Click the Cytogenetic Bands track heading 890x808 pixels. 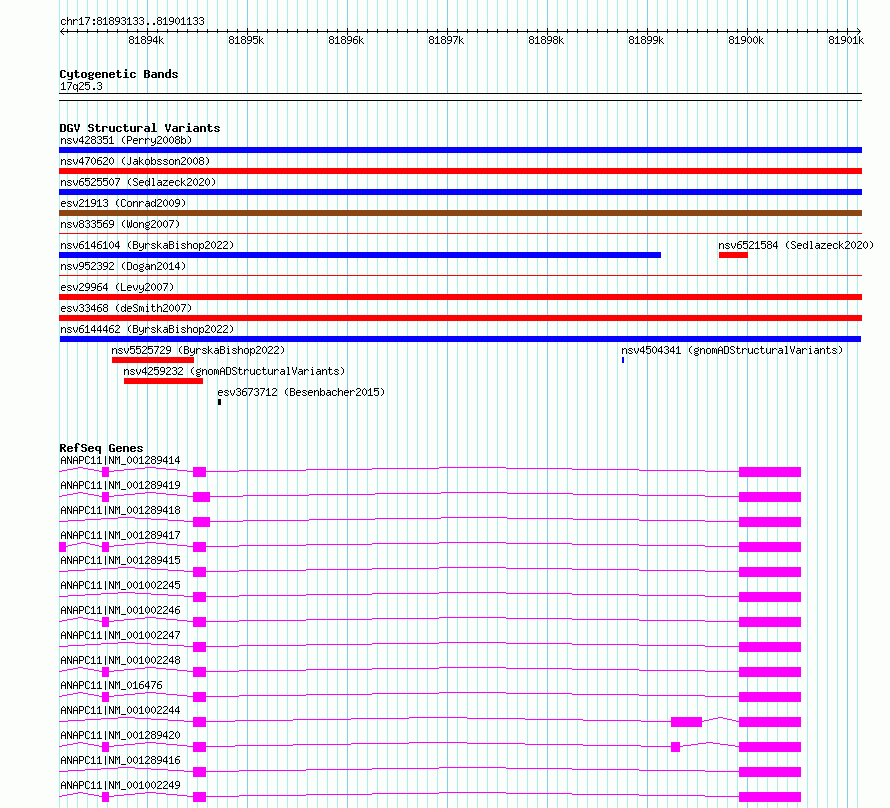119,74
